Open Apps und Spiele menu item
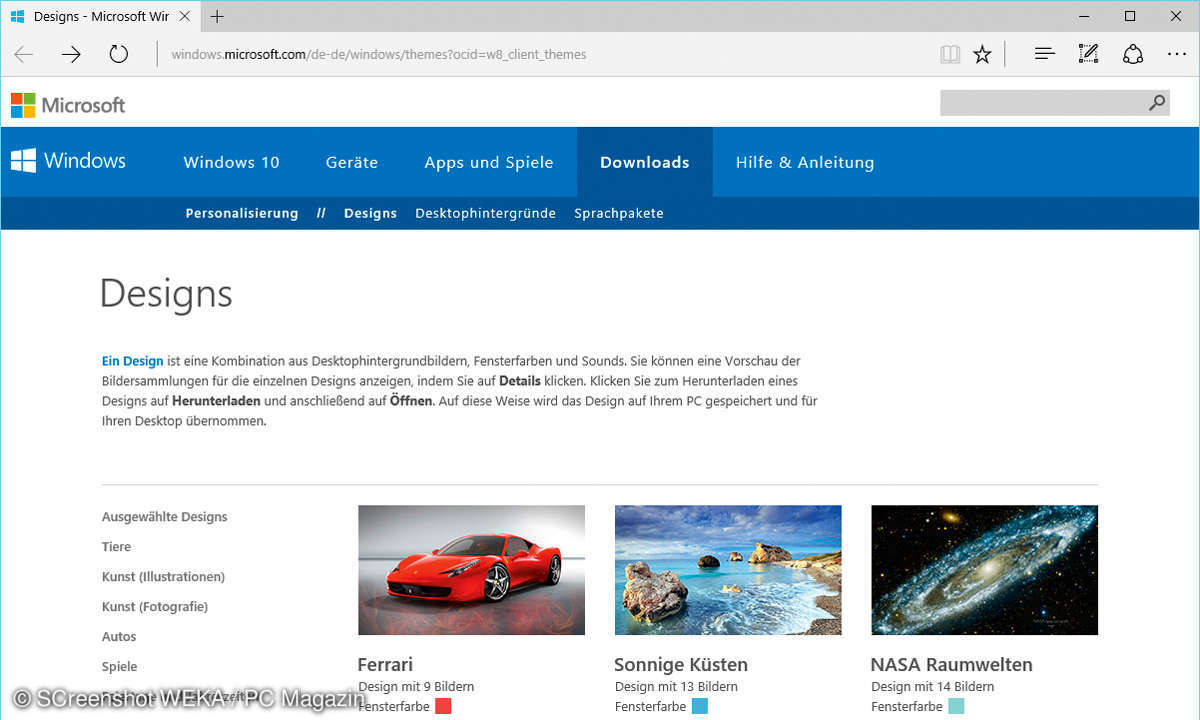1200x720 pixels. click(x=489, y=162)
